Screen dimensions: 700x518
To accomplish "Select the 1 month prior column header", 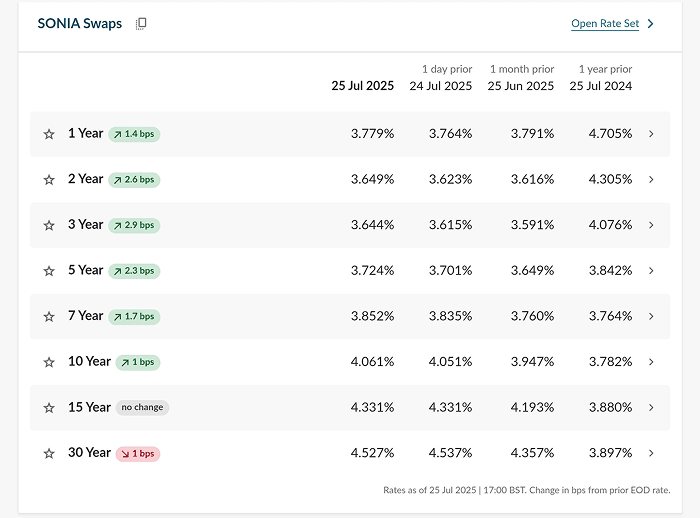I will pyautogui.click(x=521, y=78).
